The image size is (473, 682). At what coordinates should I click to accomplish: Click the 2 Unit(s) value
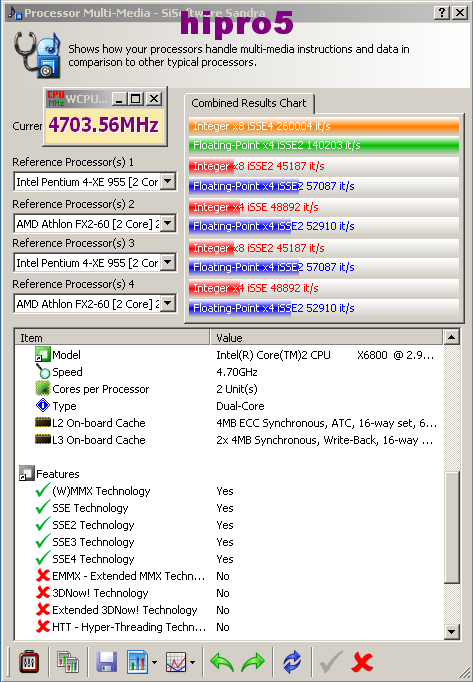[237, 389]
